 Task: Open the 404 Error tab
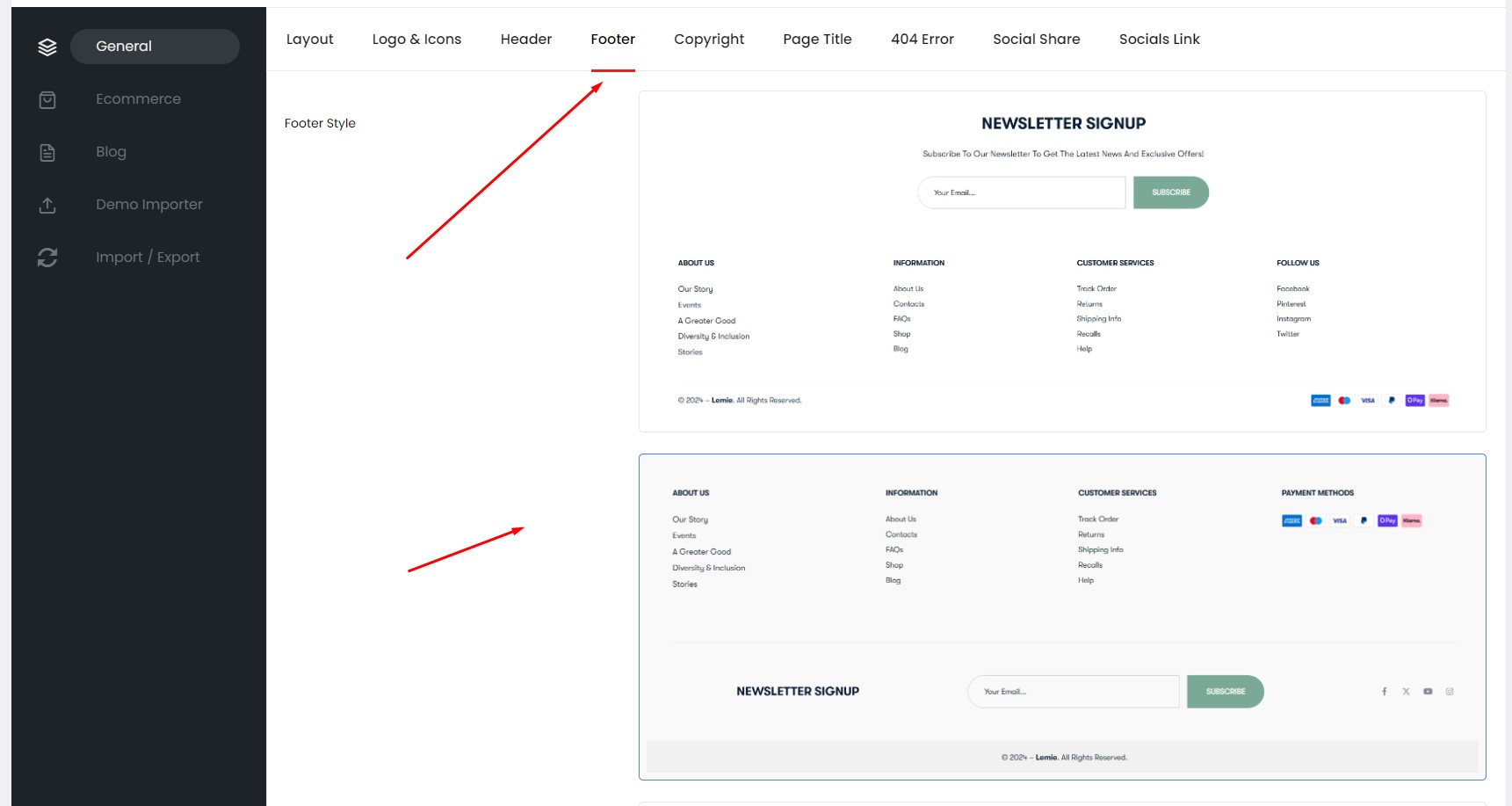pos(922,40)
